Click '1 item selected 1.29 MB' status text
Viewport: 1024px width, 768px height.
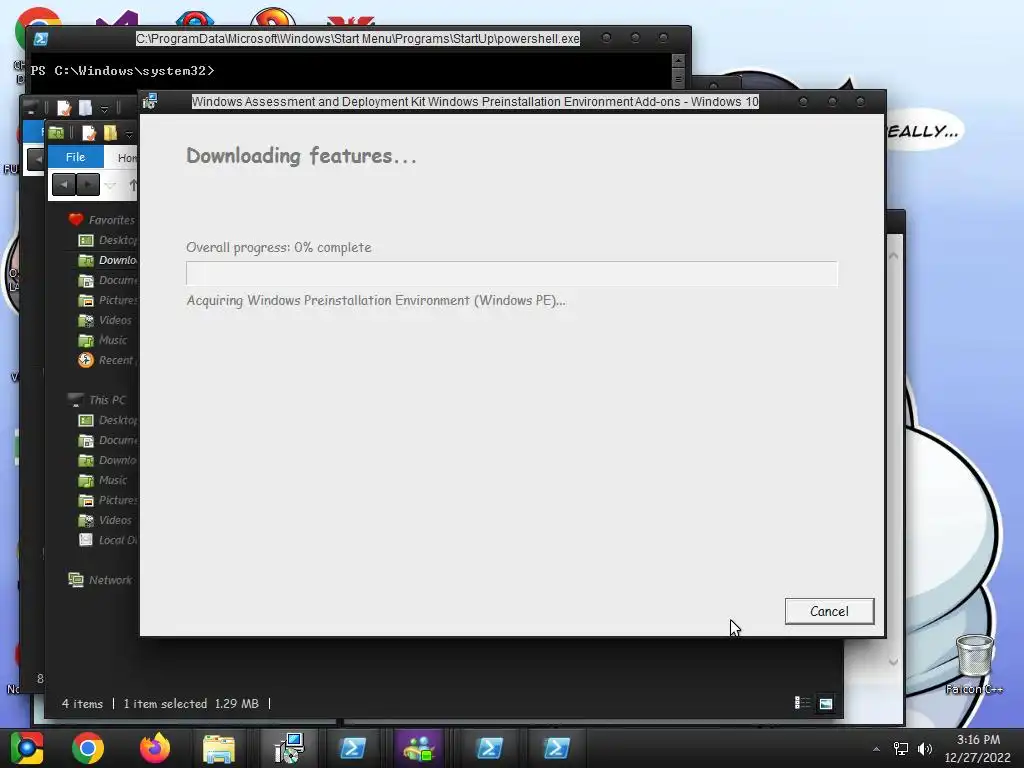(191, 703)
